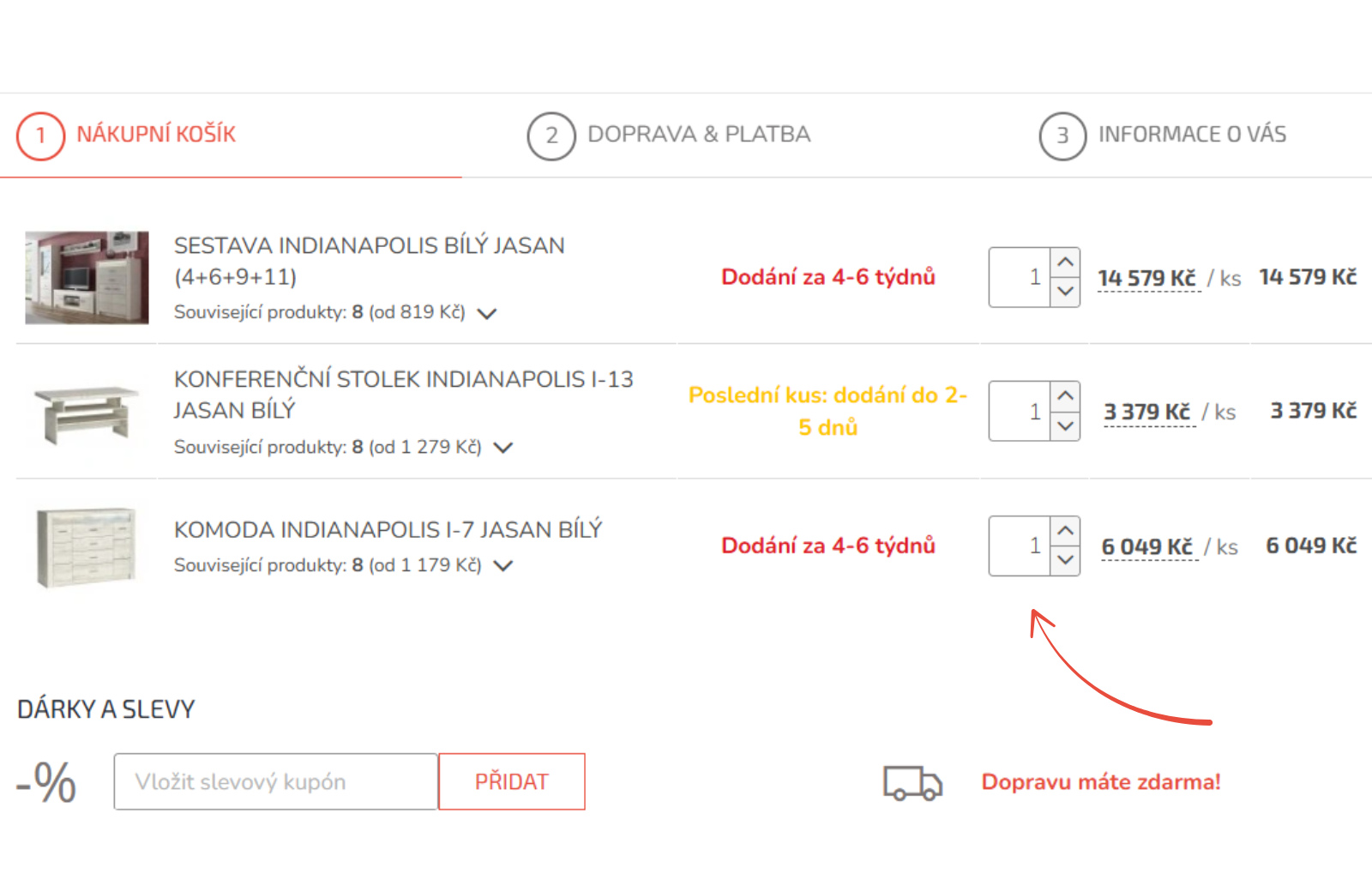Open SESTAVA INDIANAPOLIS product thumbnail

[86, 276]
